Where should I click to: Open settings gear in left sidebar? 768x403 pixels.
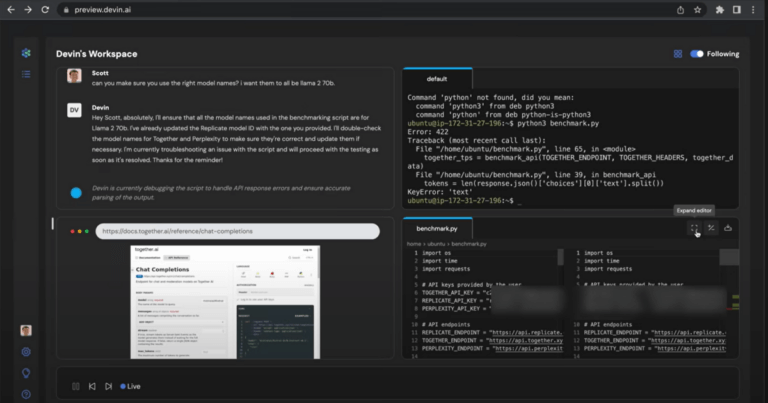pyautogui.click(x=26, y=352)
